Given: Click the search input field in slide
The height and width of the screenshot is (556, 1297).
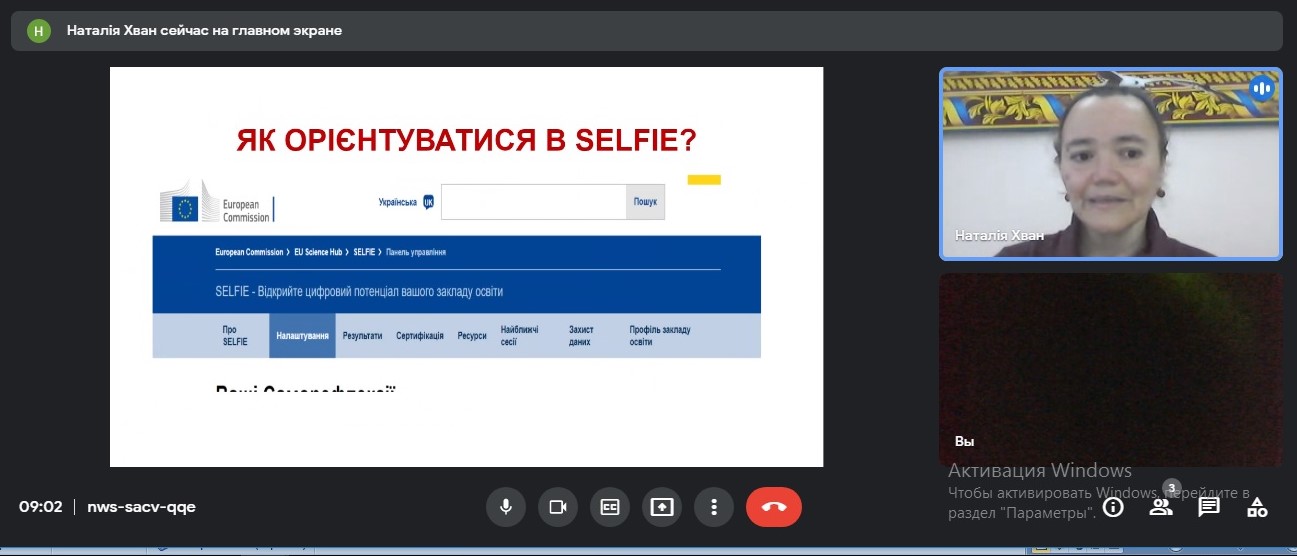Looking at the screenshot, I should coord(533,202).
